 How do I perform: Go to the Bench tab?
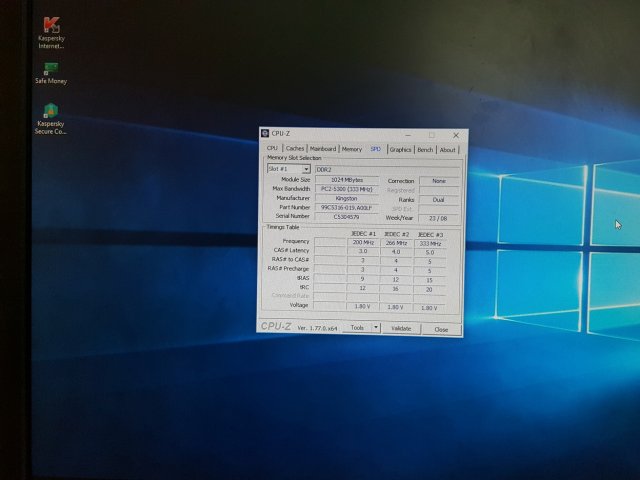[x=425, y=149]
